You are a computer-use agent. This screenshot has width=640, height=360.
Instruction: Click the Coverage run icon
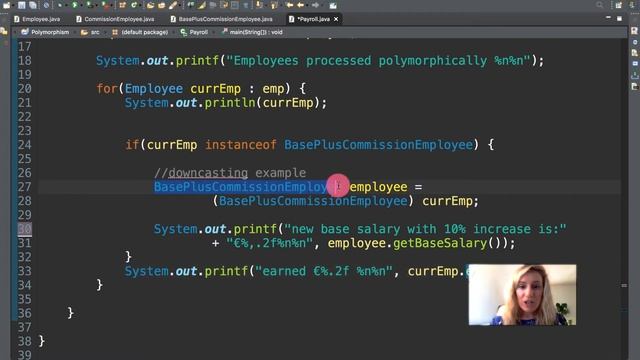point(89,5)
